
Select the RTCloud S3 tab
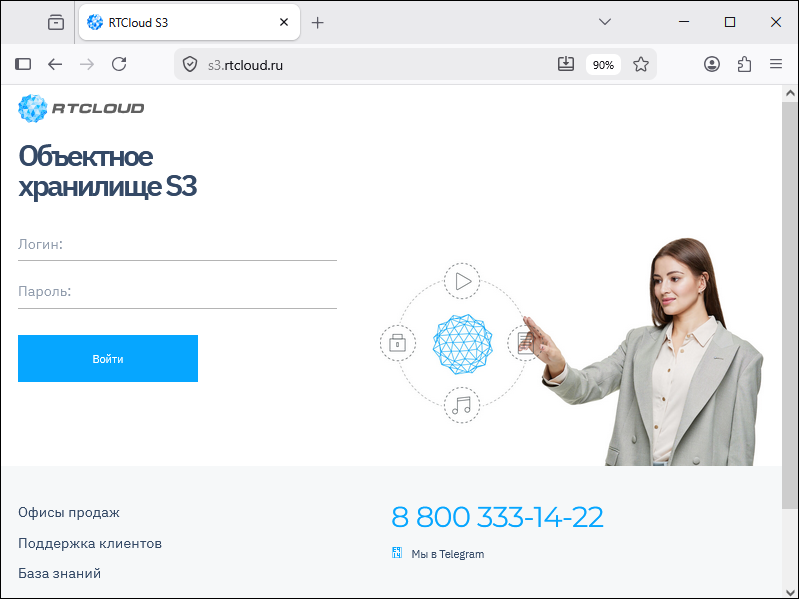pos(189,22)
